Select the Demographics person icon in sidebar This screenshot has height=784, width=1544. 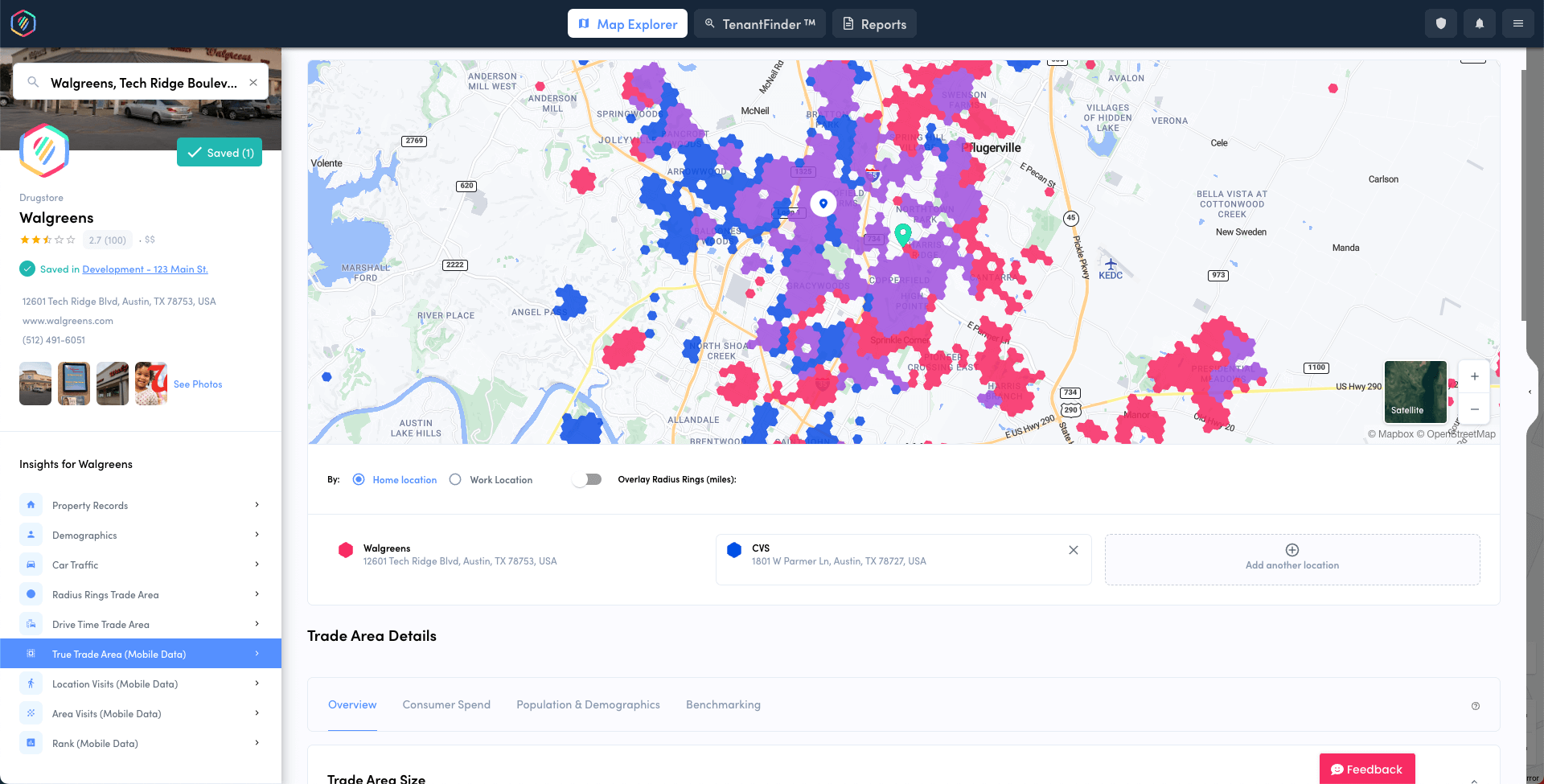pyautogui.click(x=31, y=534)
